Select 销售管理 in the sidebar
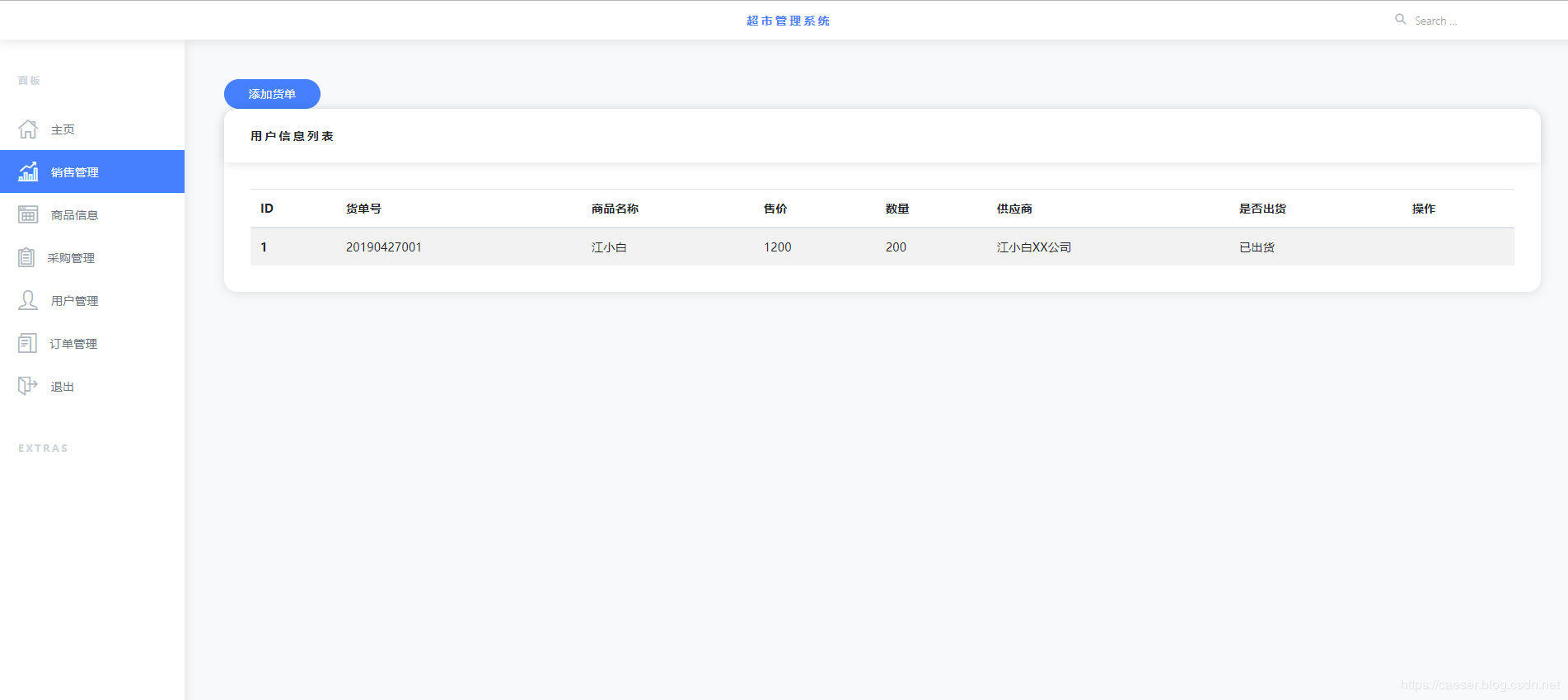 92,171
